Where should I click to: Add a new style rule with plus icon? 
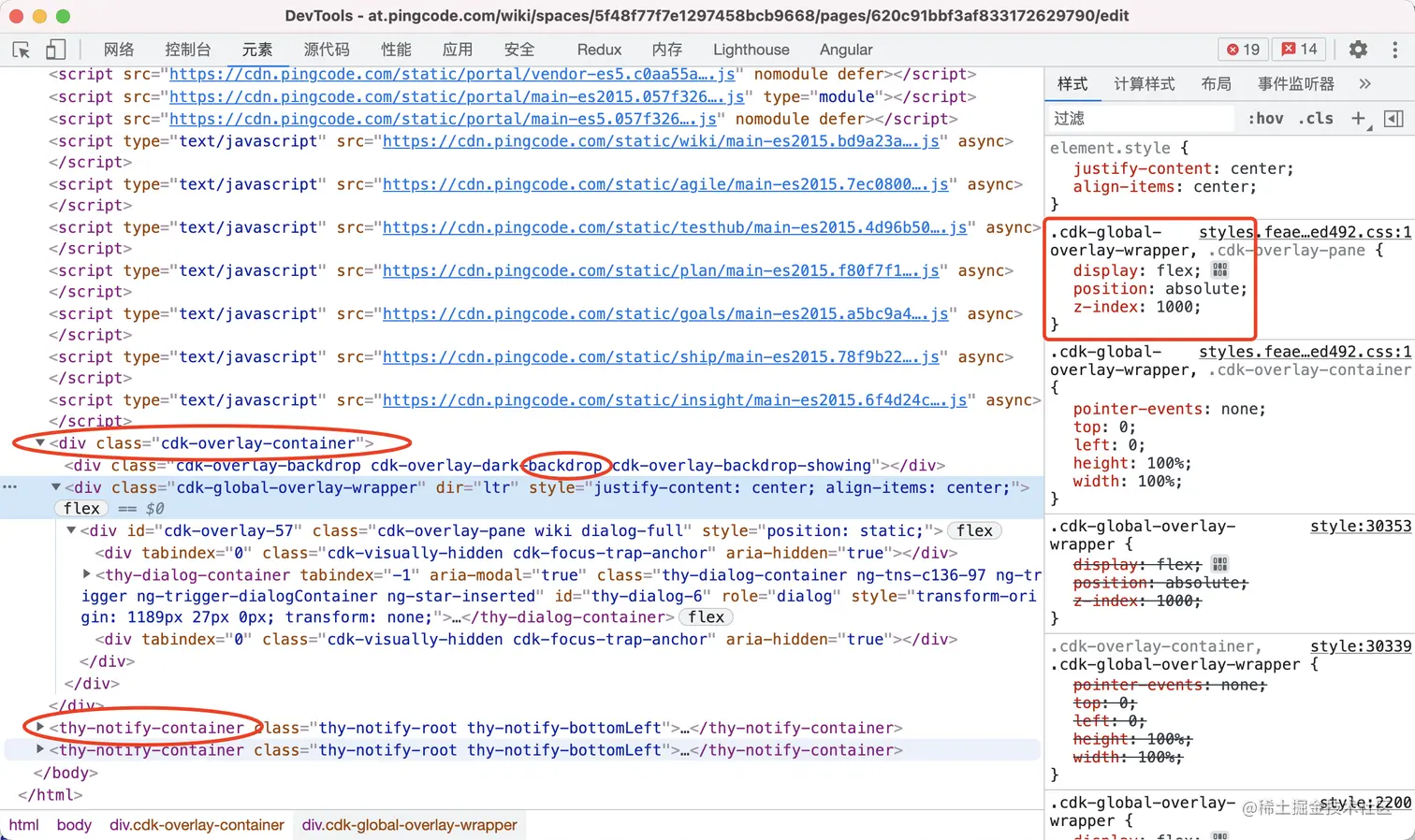click(1359, 118)
